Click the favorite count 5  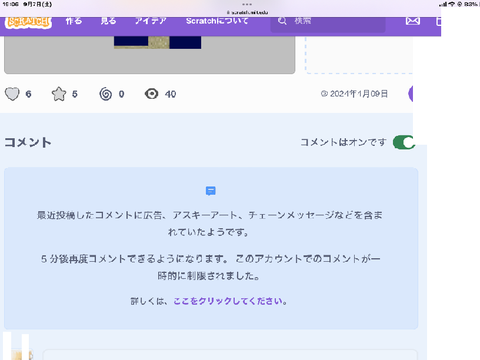click(x=75, y=94)
